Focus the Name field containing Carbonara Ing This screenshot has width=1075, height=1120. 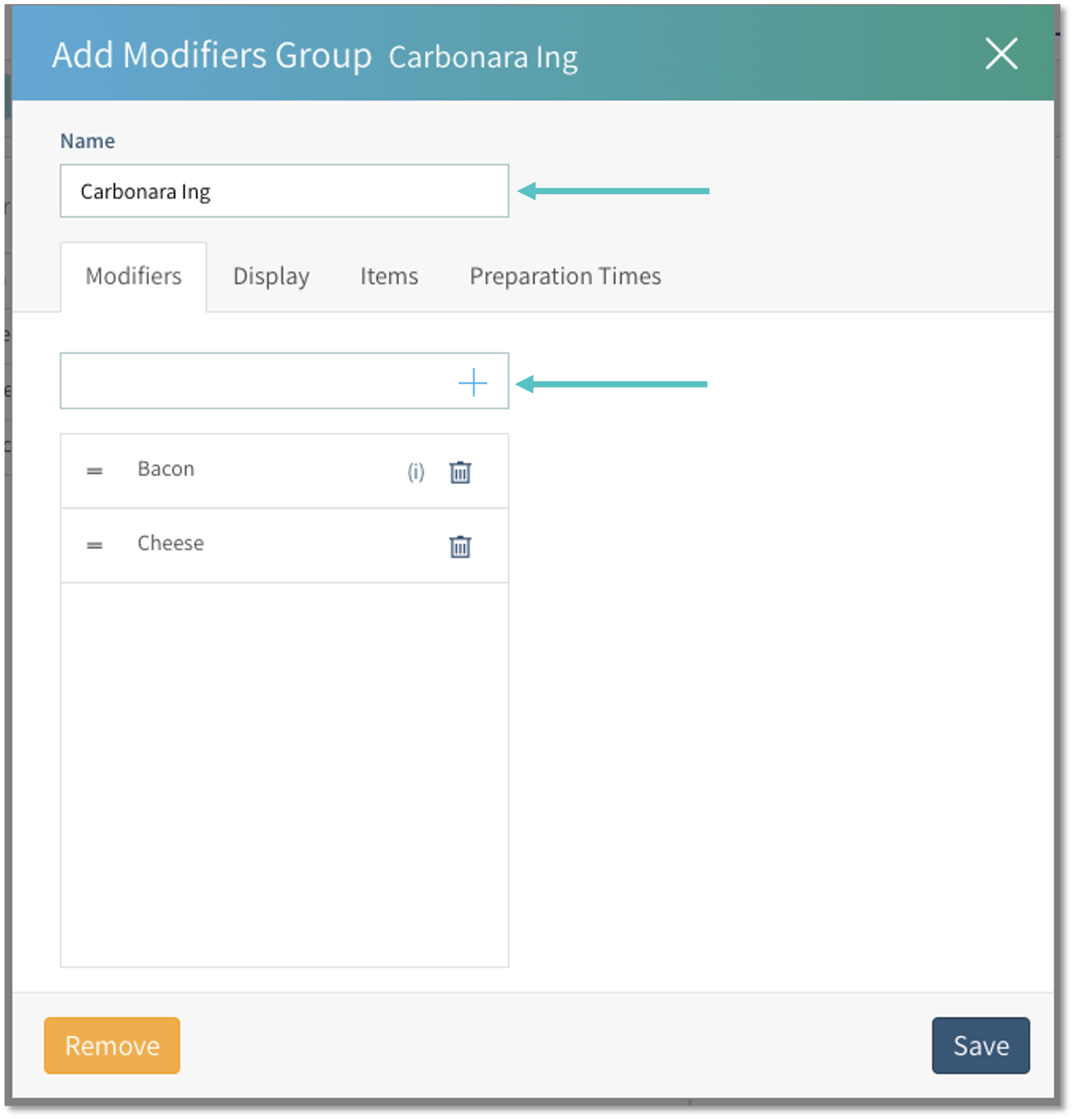point(284,191)
